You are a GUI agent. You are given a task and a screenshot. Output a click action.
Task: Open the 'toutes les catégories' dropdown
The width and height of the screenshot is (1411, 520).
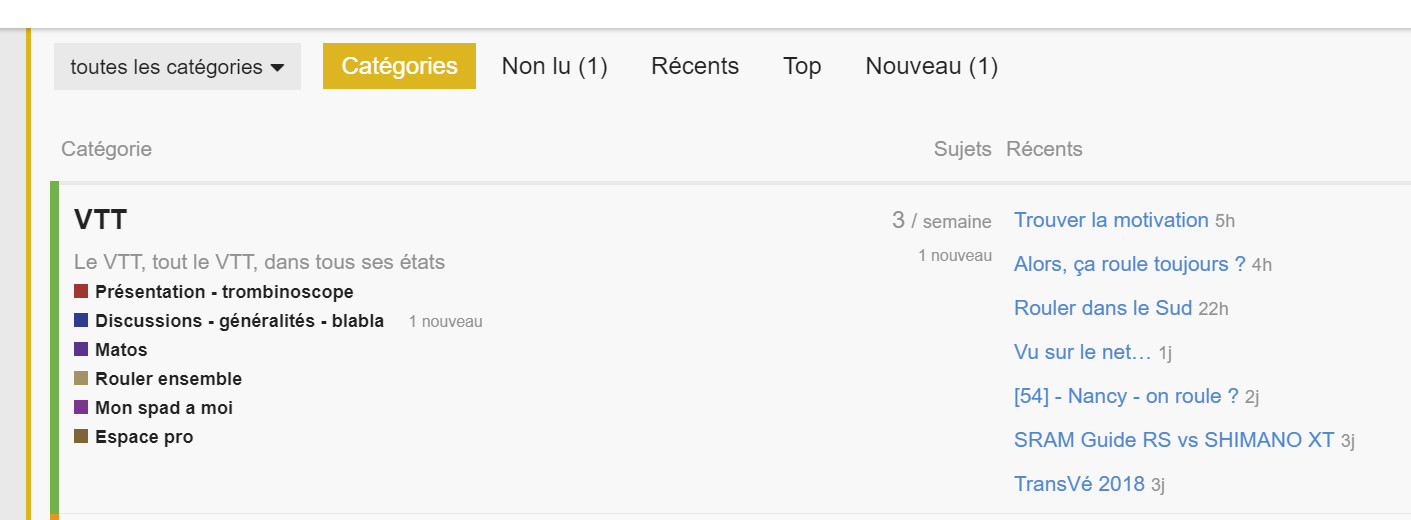click(177, 67)
